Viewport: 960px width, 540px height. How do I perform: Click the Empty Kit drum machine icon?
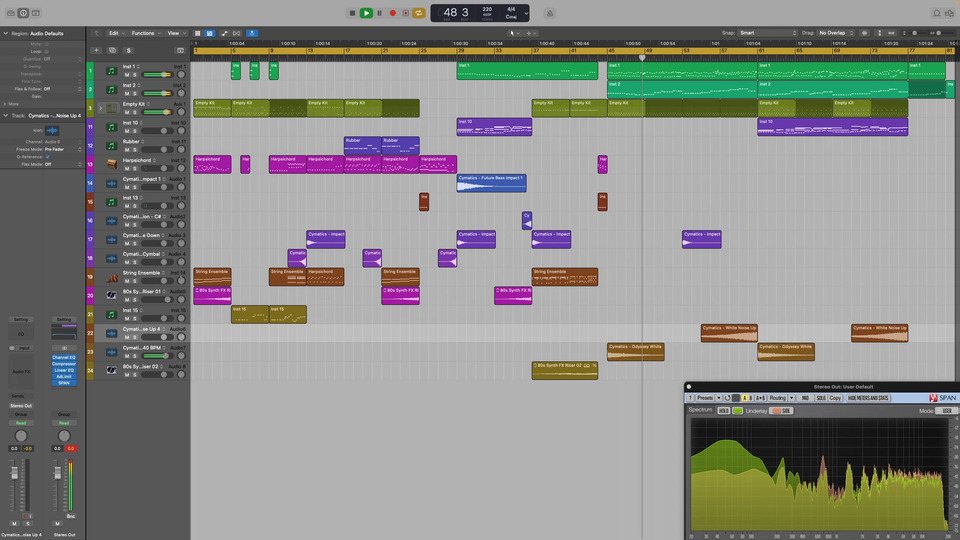[x=111, y=108]
